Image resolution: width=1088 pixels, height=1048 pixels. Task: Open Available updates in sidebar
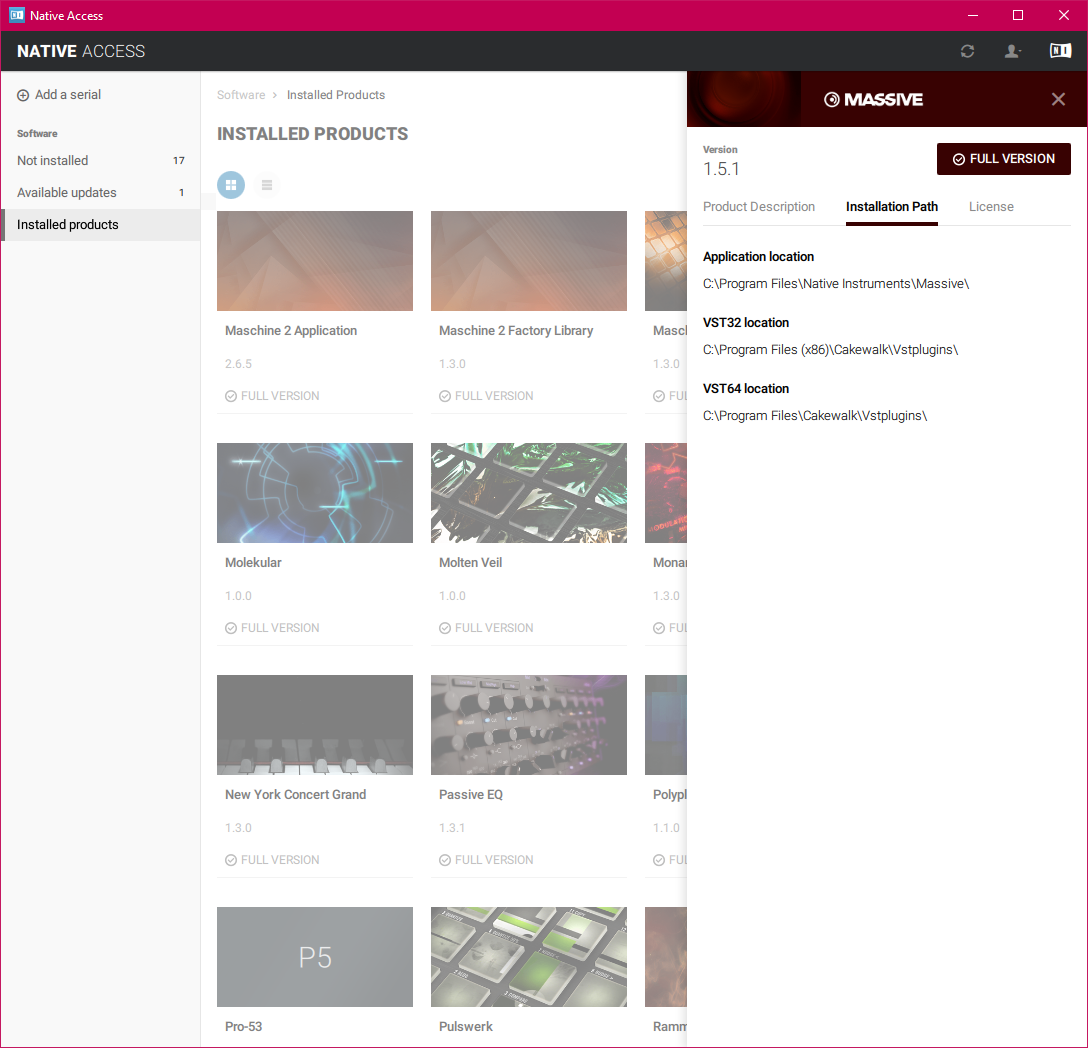pos(101,192)
